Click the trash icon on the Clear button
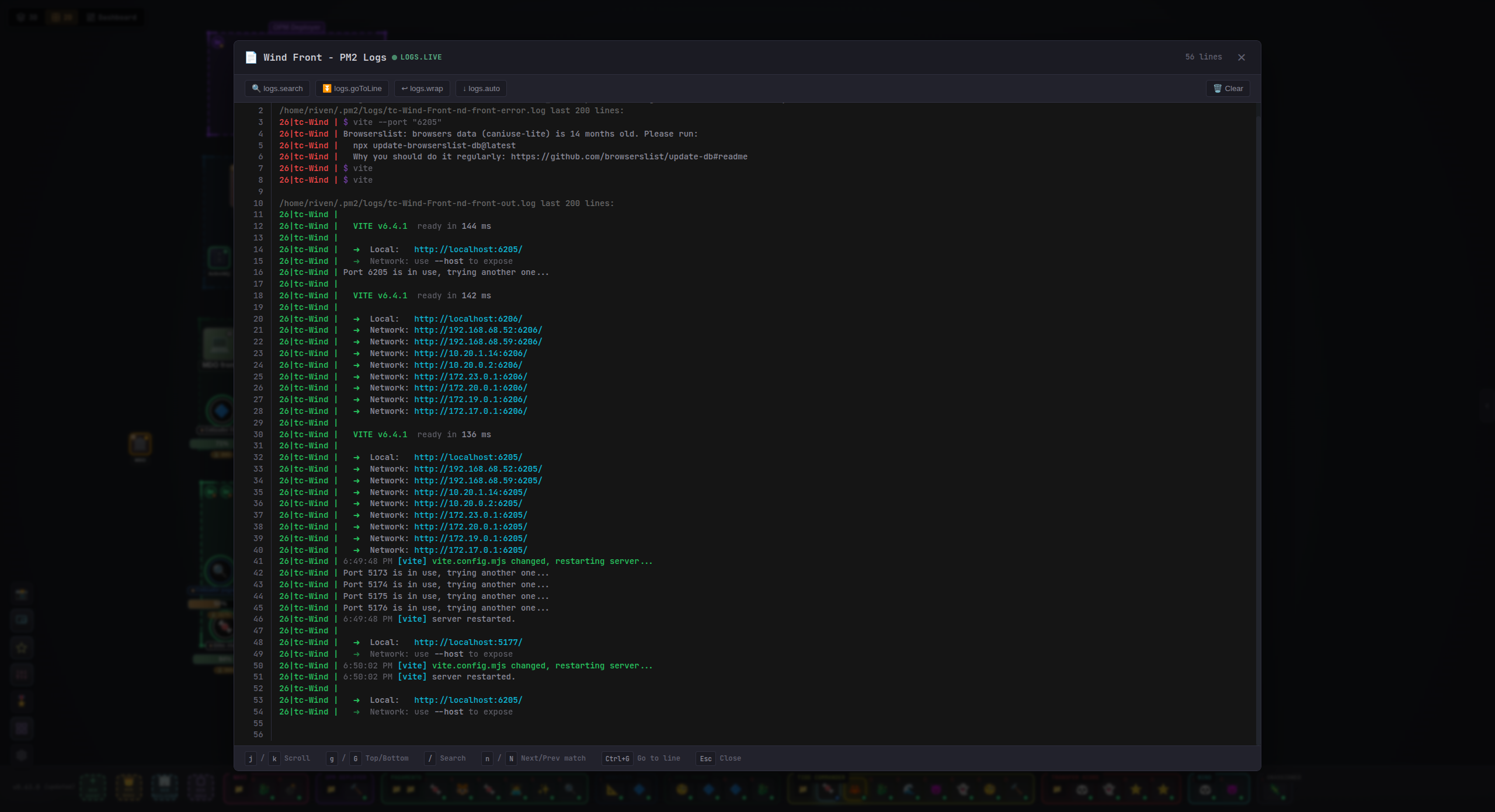Image resolution: width=1495 pixels, height=812 pixels. [1217, 88]
